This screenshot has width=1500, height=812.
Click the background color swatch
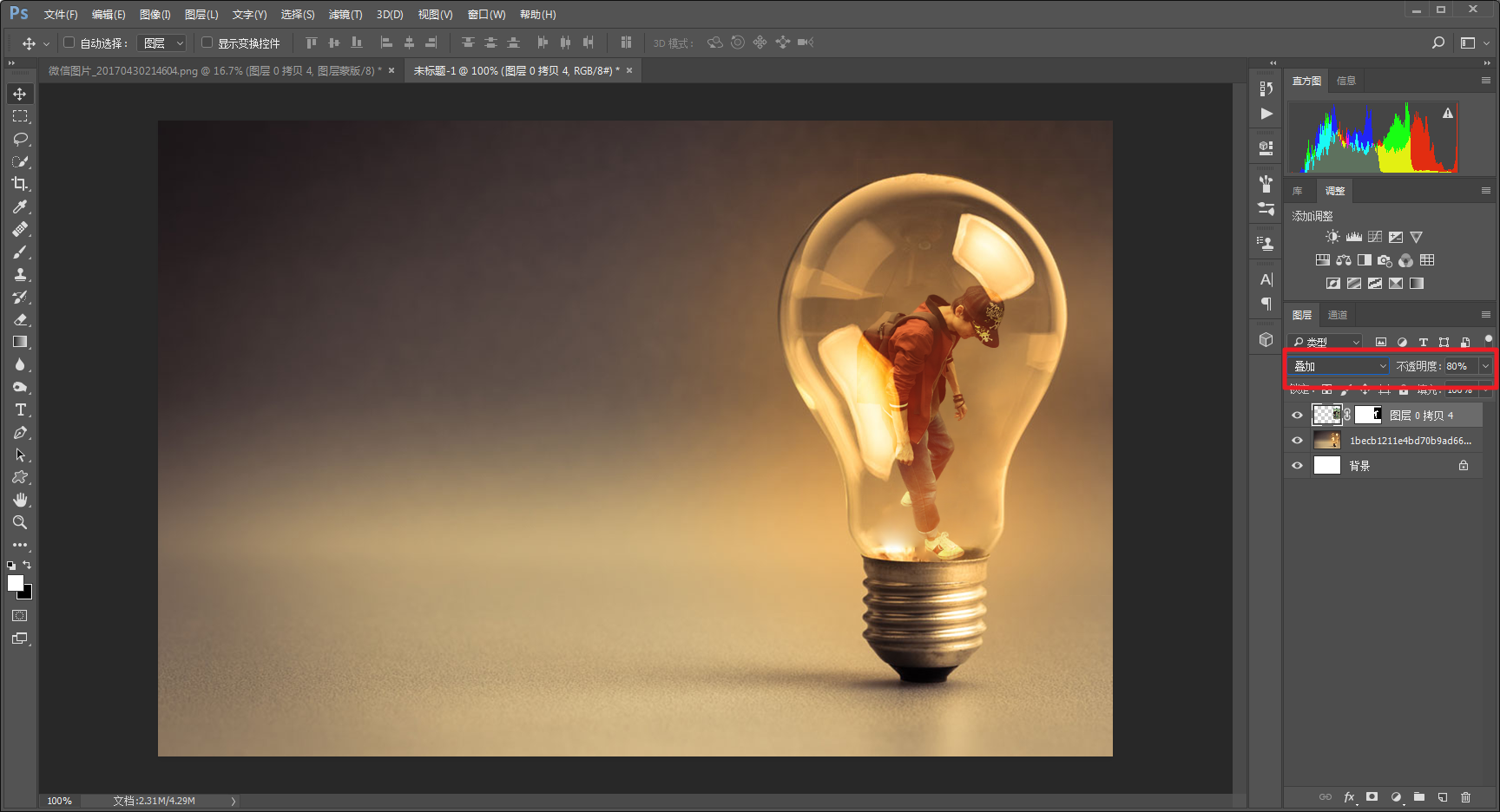(x=28, y=594)
